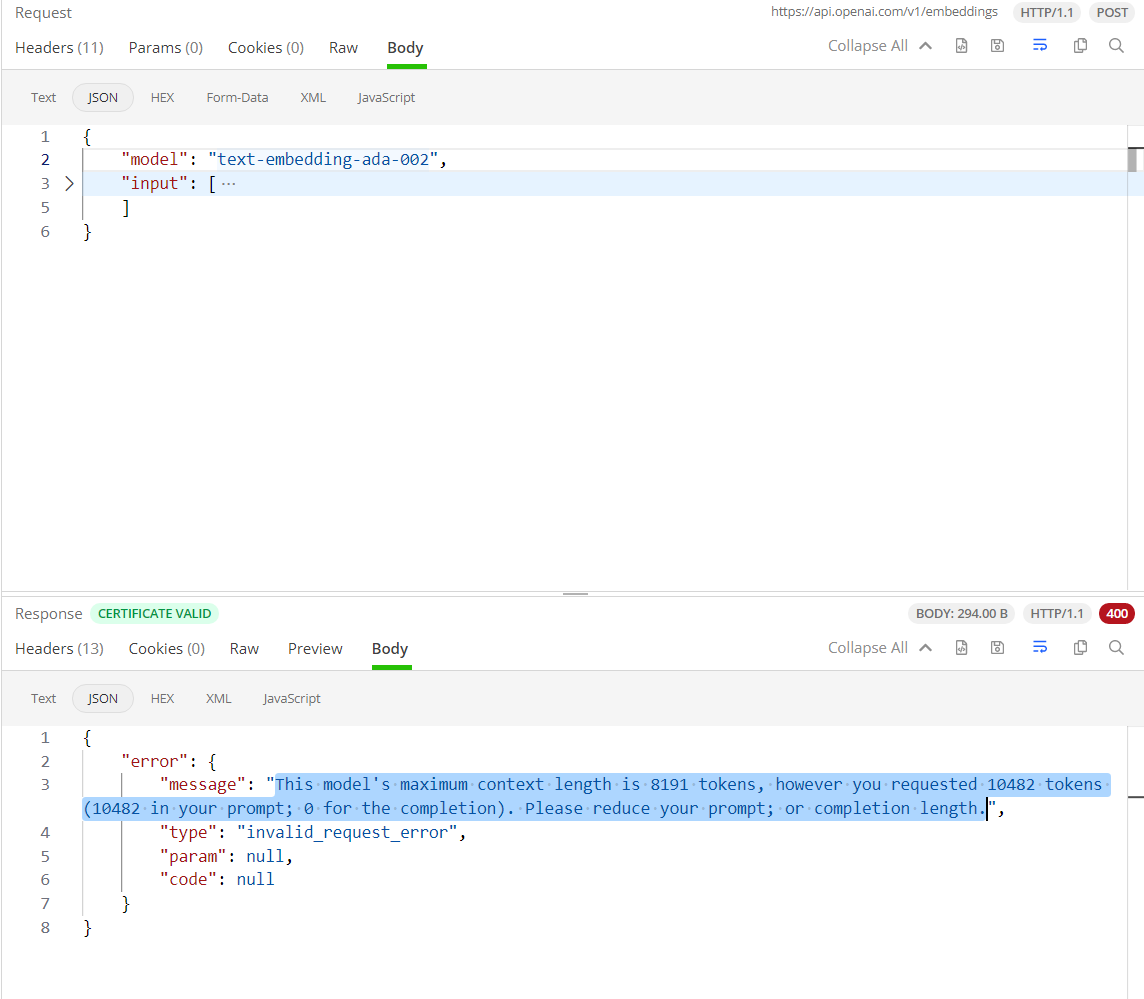Open the response Headers (13) tab
This screenshot has width=1144, height=999.
(x=59, y=649)
